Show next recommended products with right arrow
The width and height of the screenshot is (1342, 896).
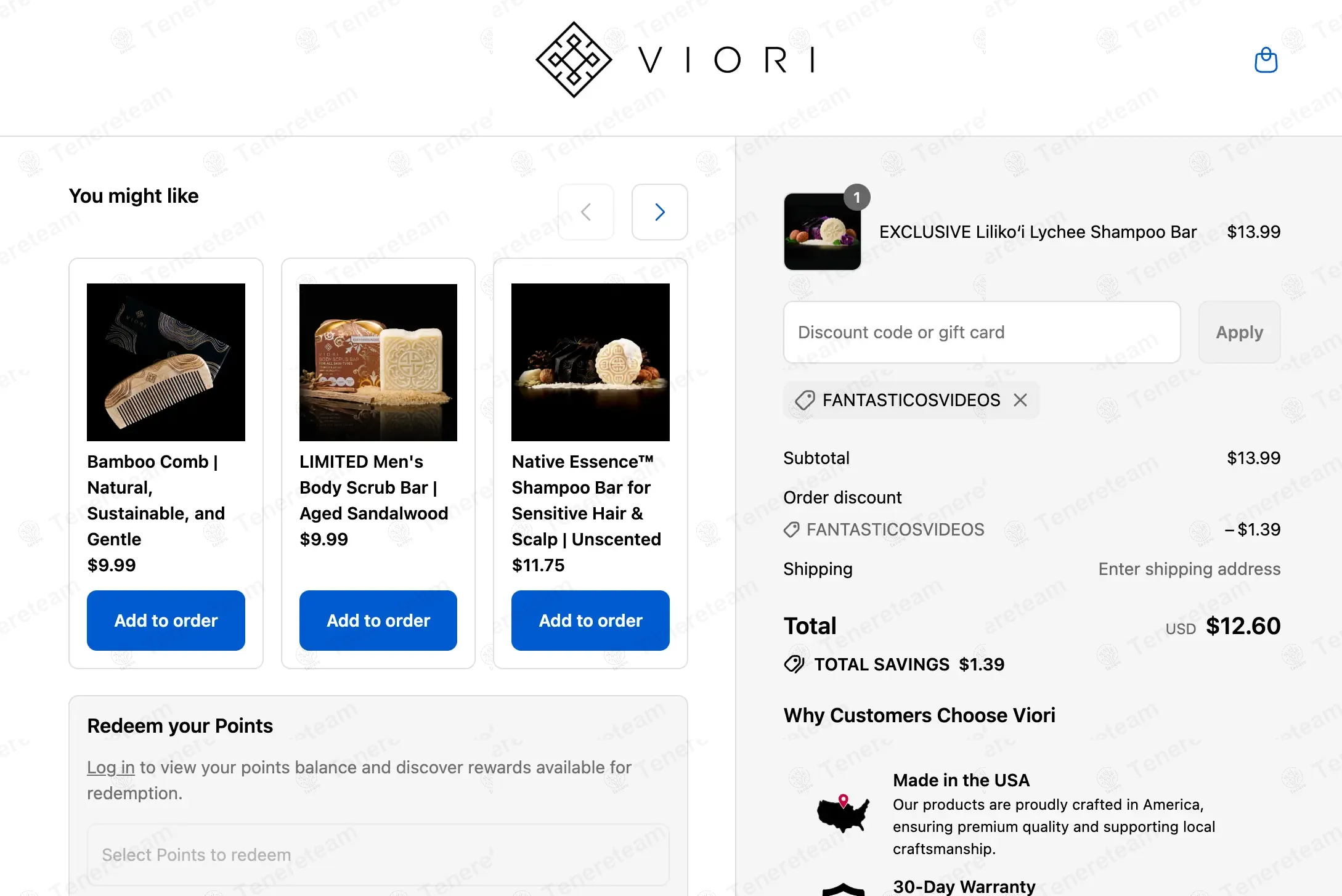click(659, 212)
